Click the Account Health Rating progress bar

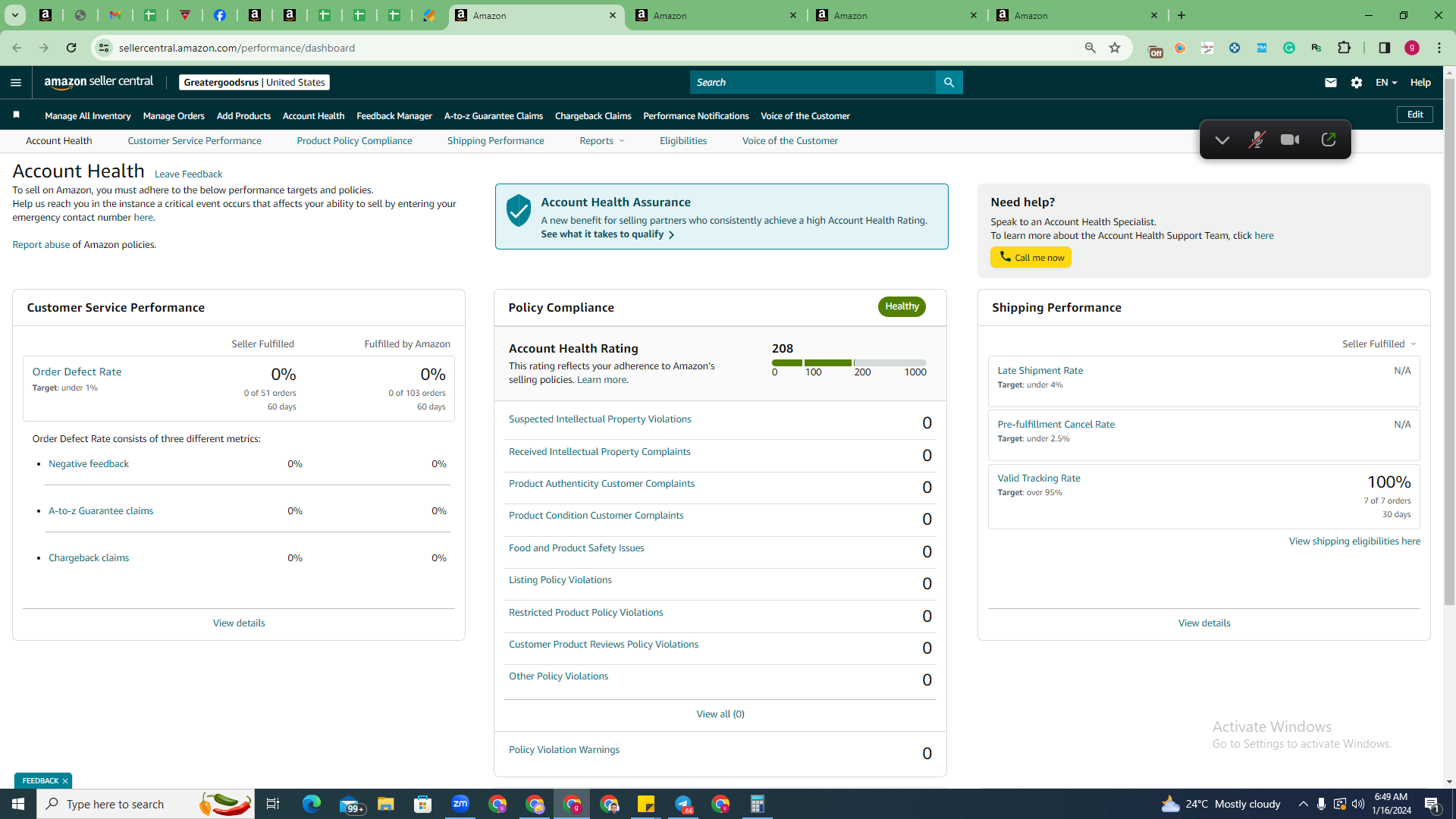[x=849, y=362]
